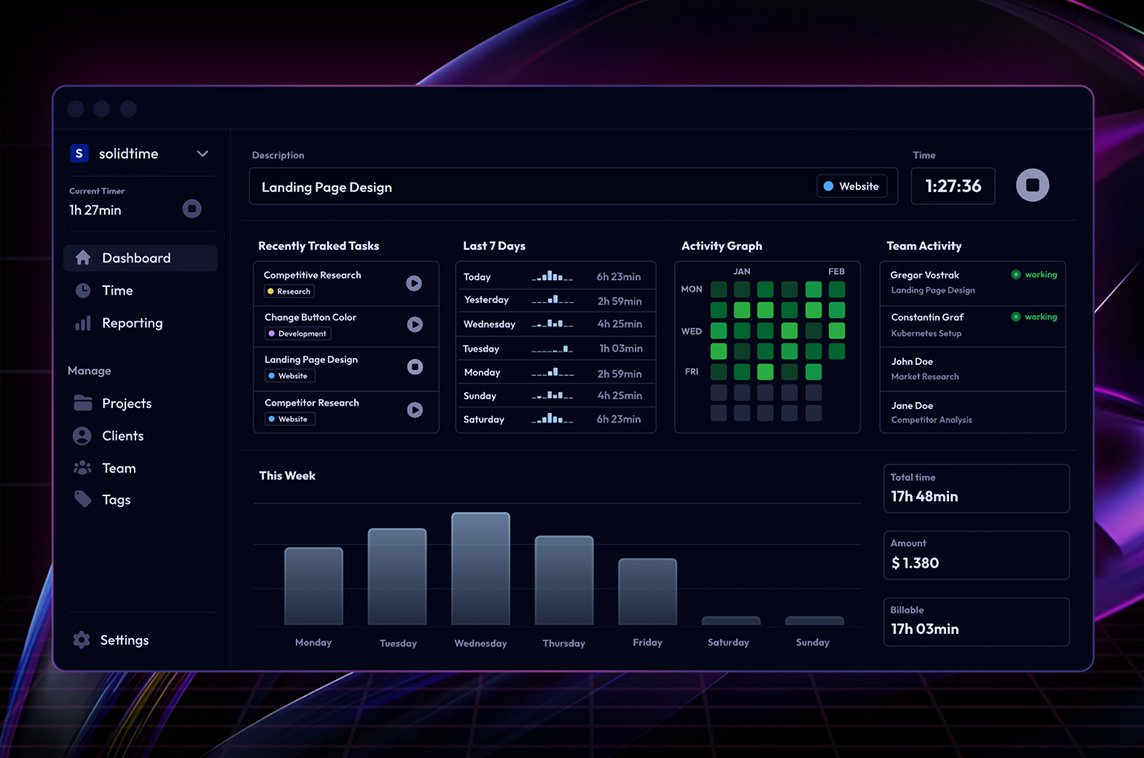Open Jane Doe Competitor Analysis entry
Screen dimensions: 1144x758
(973, 412)
